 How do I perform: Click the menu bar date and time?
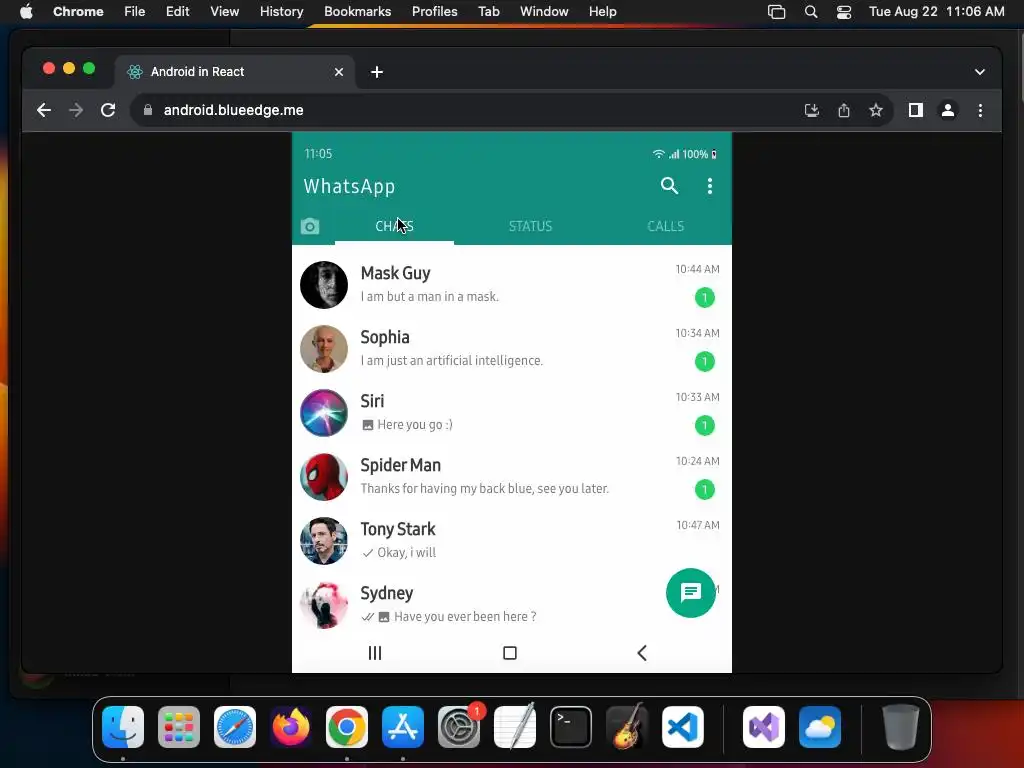[x=936, y=12]
